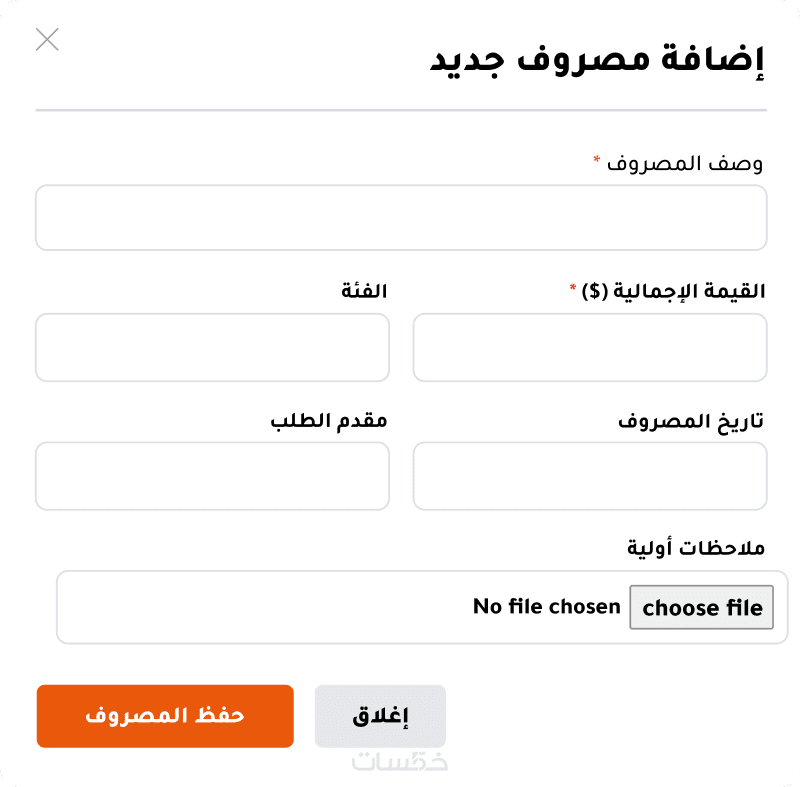Screen dimensions: 800x787
Task: Close the dialog with the X icon
Action: coord(47,39)
